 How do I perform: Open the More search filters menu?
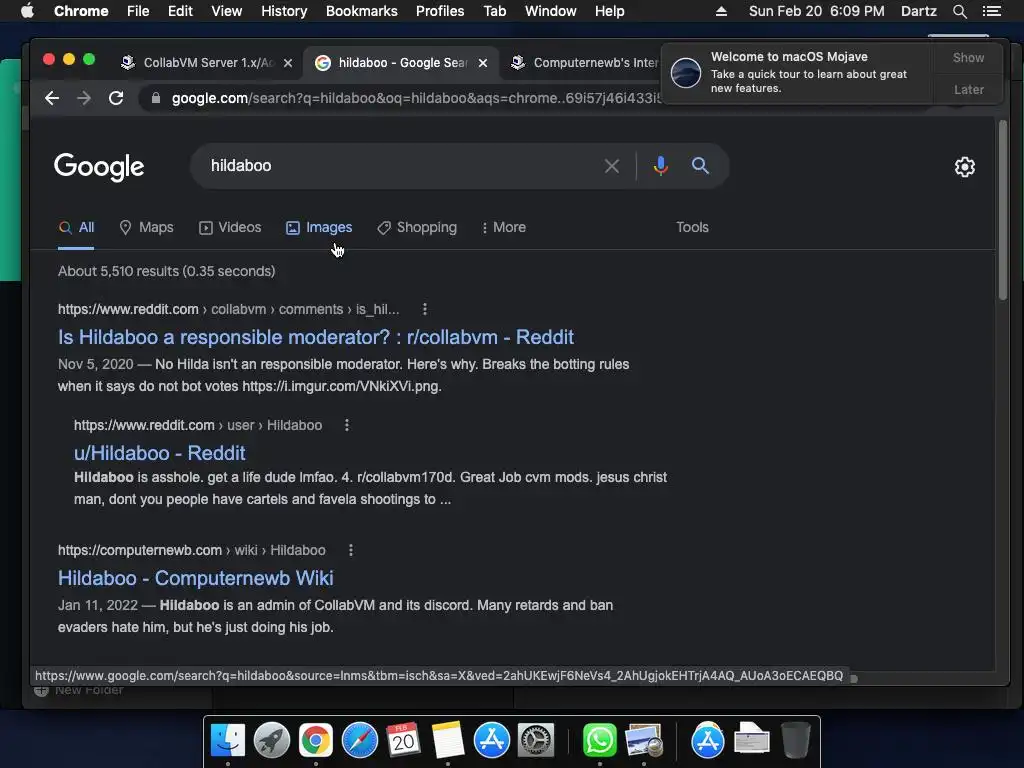(504, 227)
